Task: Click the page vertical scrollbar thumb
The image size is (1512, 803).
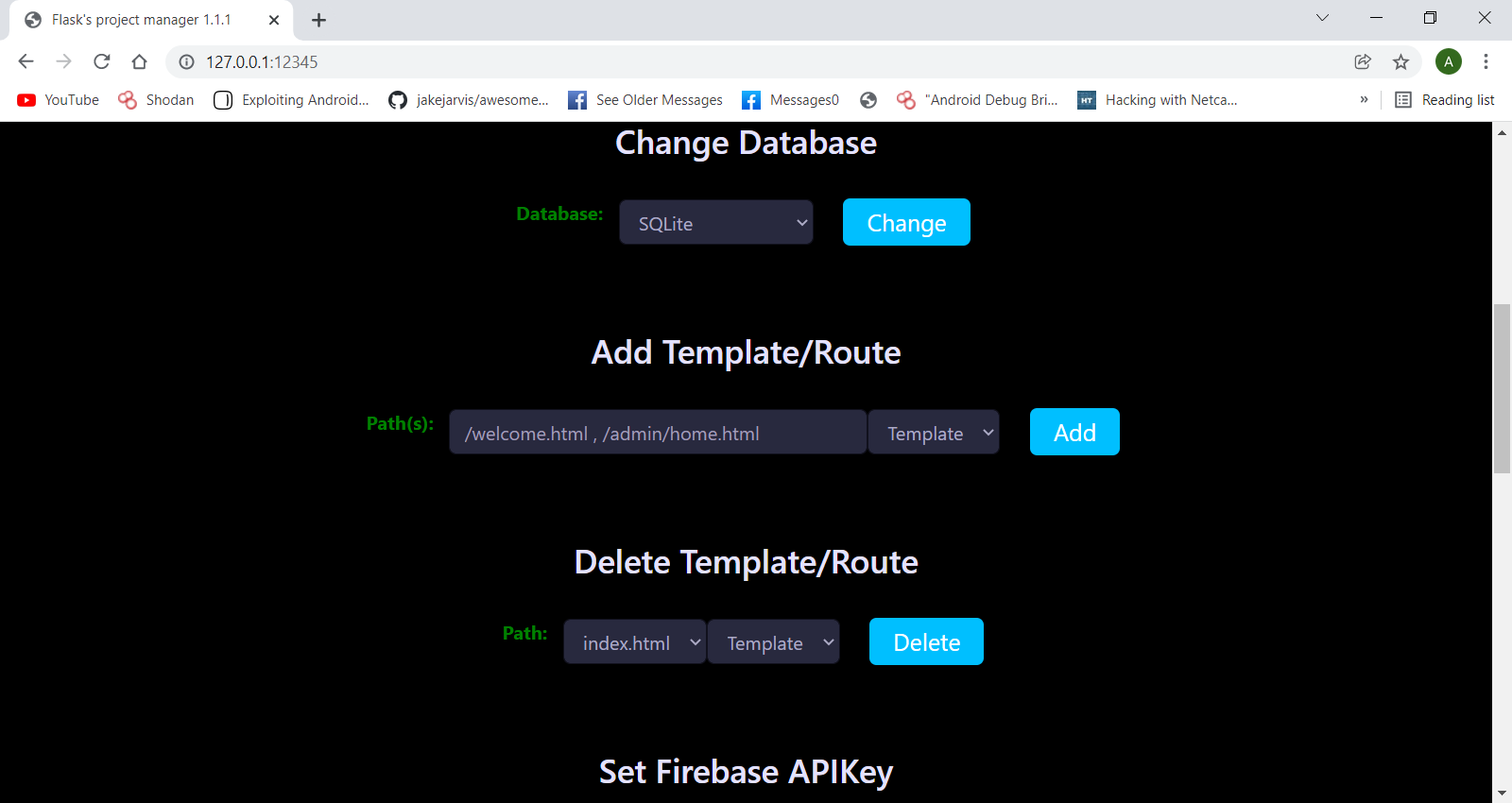Action: (1502, 388)
